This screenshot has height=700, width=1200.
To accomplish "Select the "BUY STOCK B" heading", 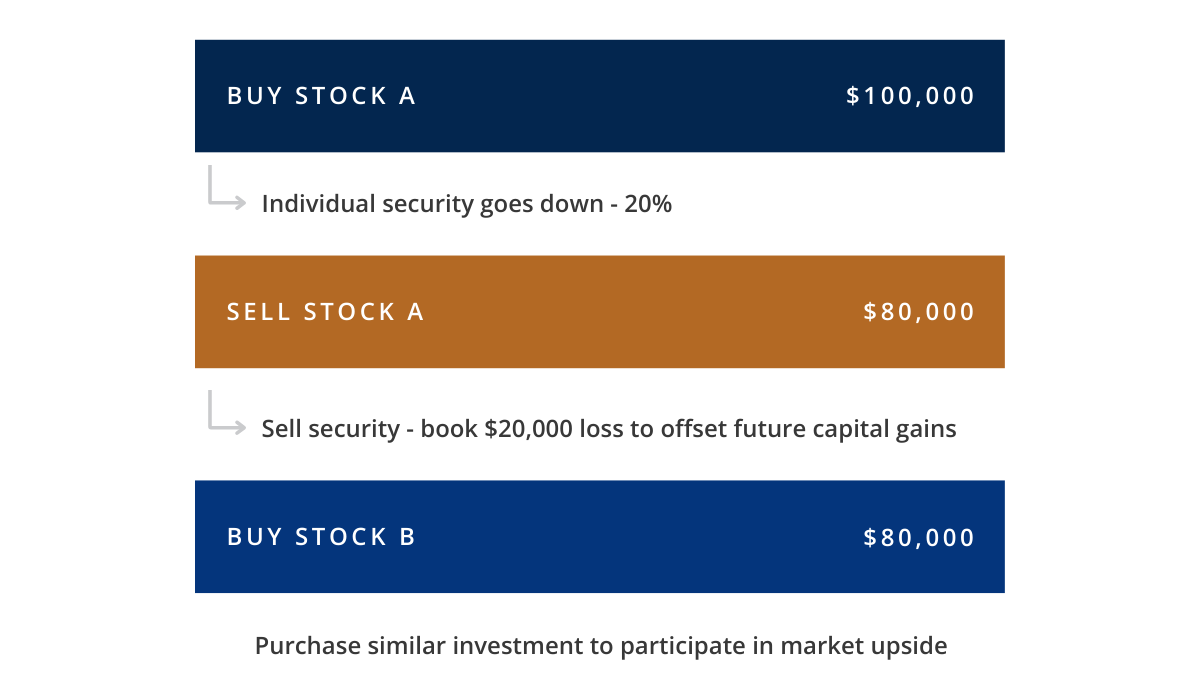I will coord(321,537).
